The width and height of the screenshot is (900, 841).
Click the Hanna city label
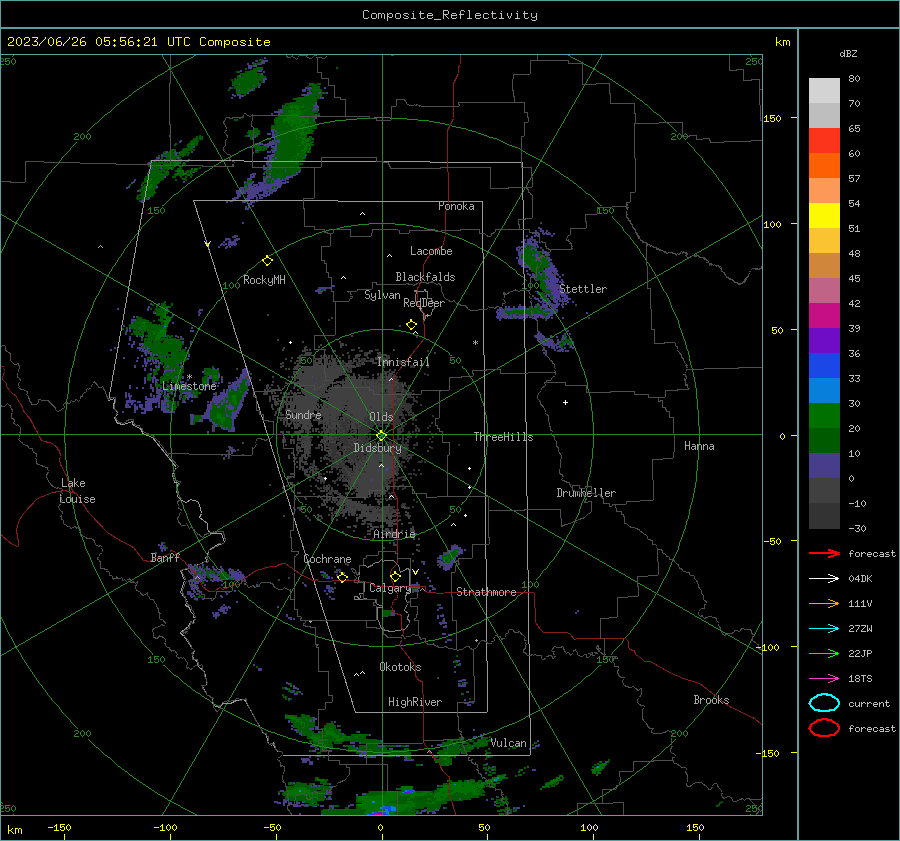point(699,446)
